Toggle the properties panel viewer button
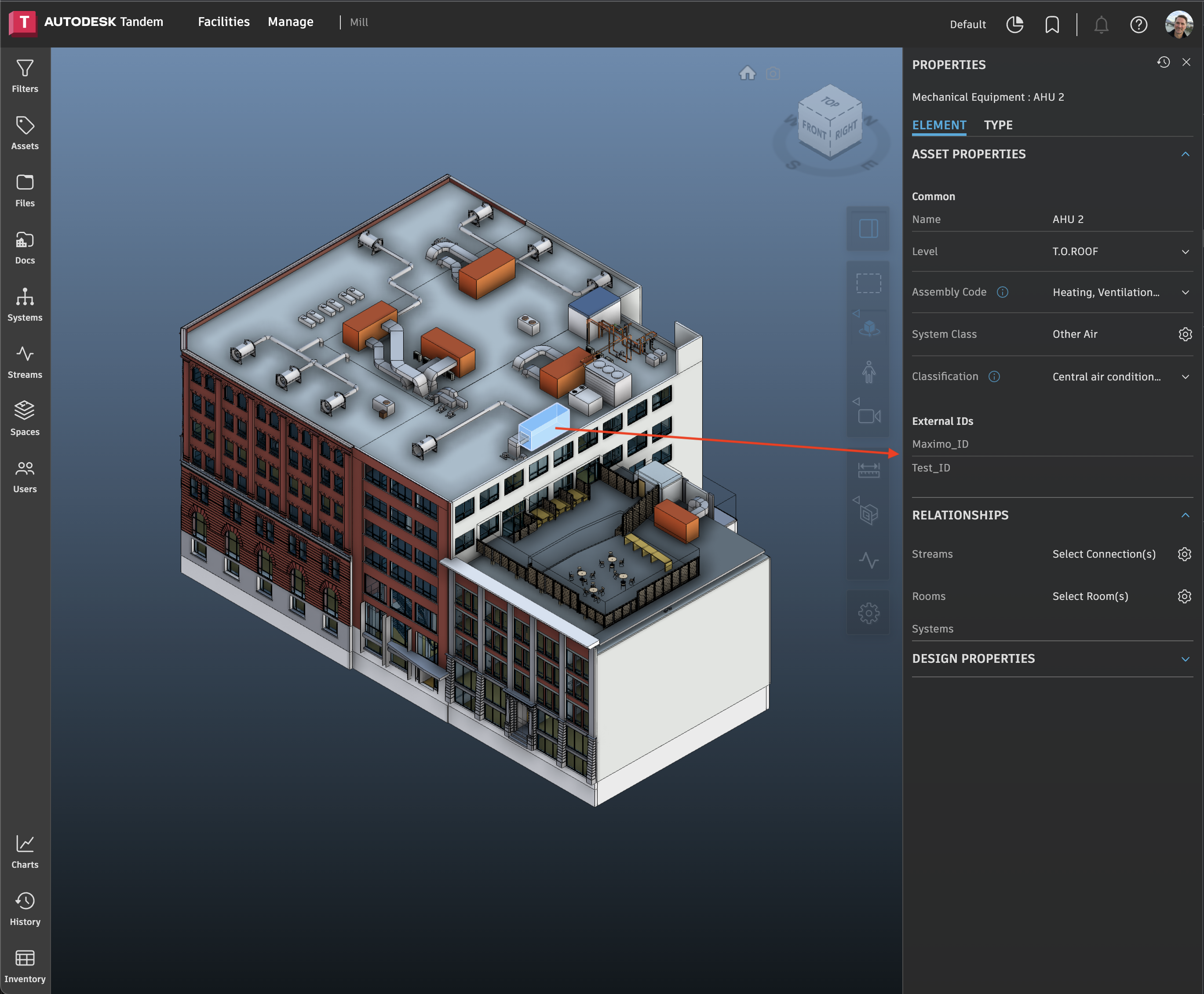The image size is (1204, 994). [868, 228]
